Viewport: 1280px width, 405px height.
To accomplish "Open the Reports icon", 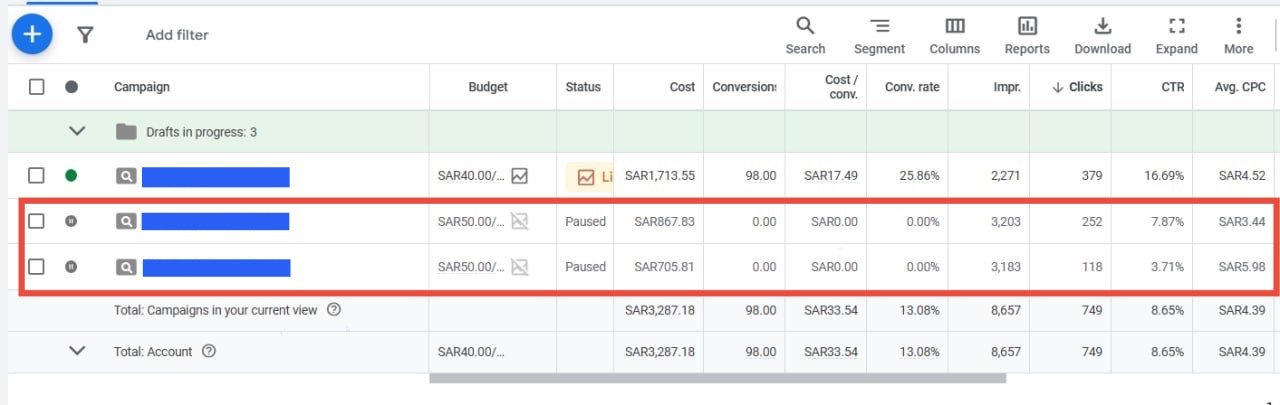I will pyautogui.click(x=1027, y=36).
